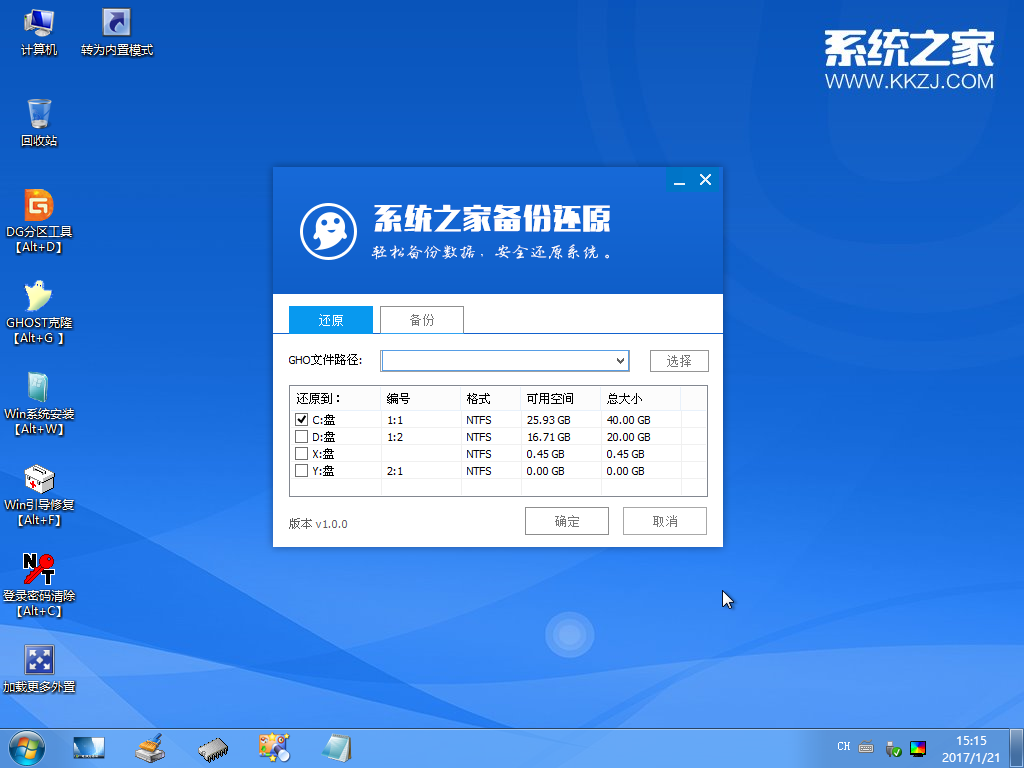
Task: Open 加载更多外置 to load more tools
Action: tap(38, 660)
